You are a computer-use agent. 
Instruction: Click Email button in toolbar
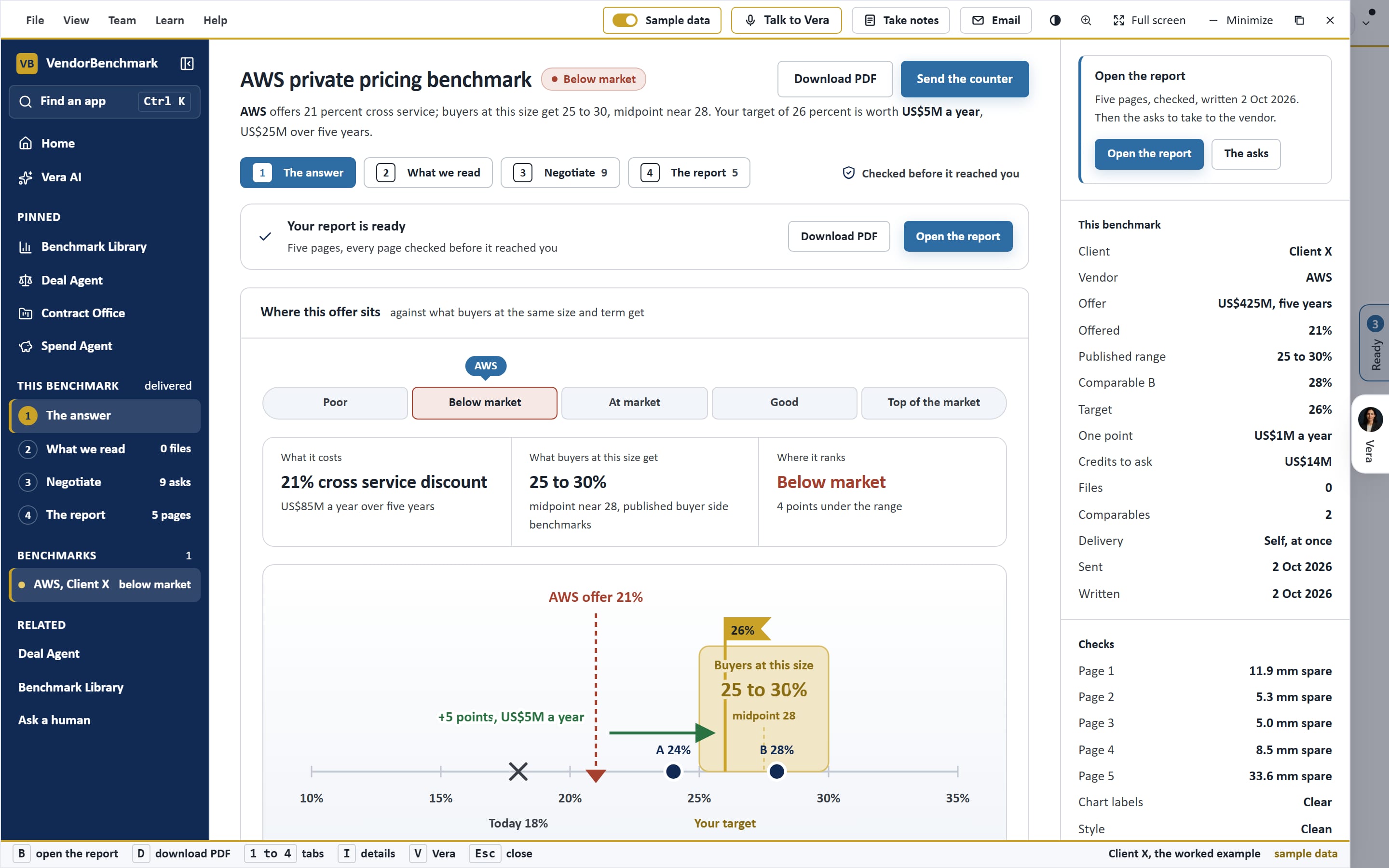995,20
